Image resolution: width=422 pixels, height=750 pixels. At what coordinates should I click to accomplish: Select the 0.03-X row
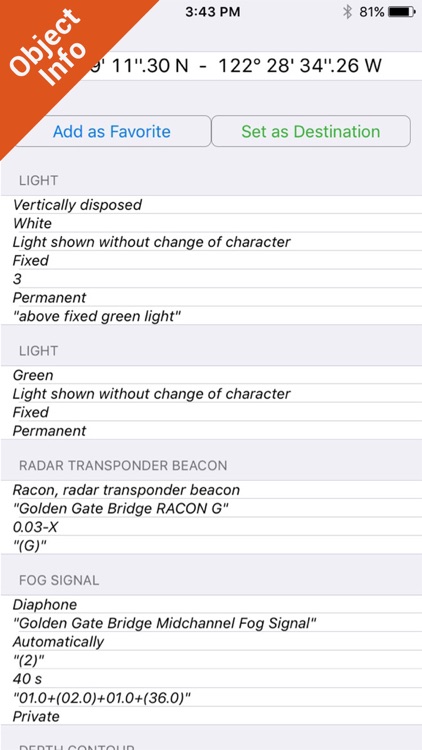coord(211,527)
